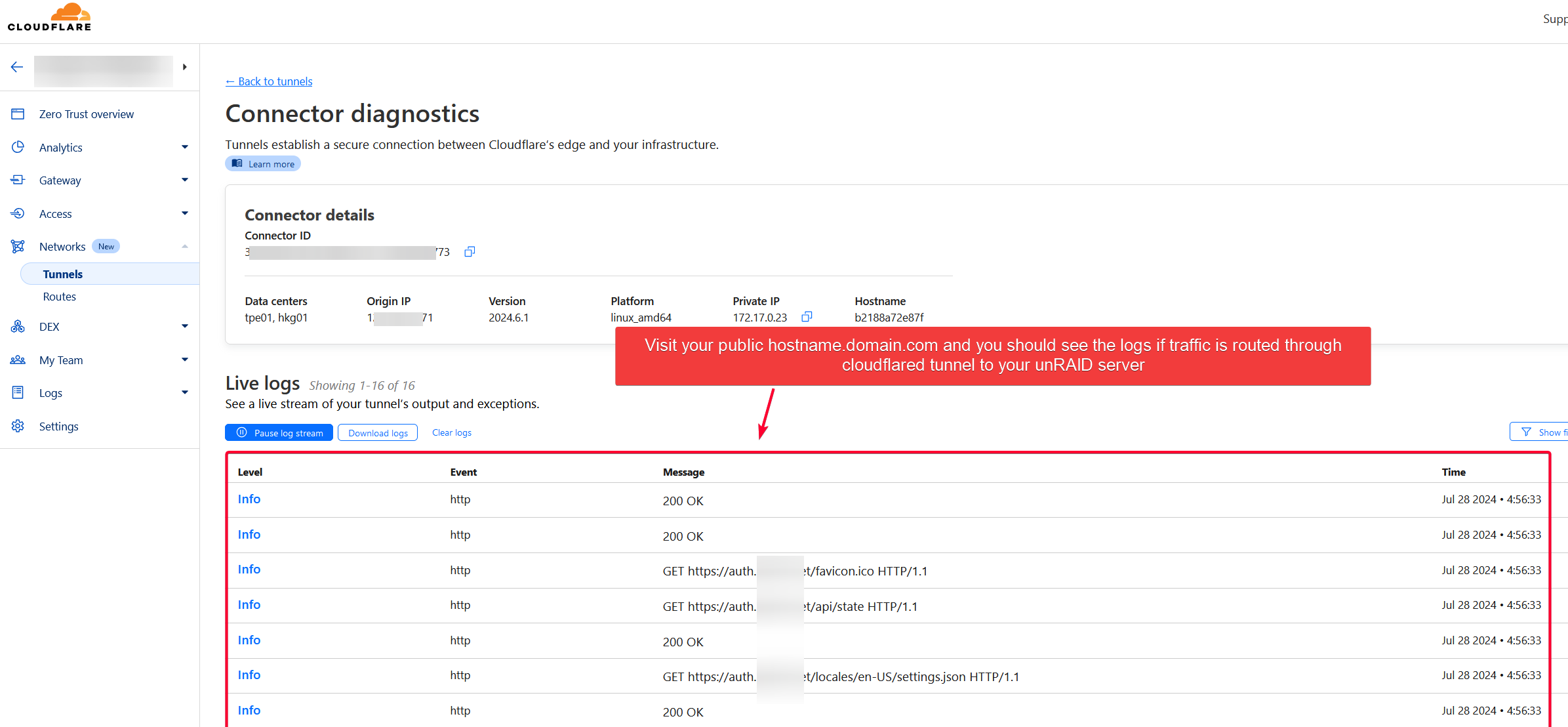Click the Show filters button
1568x727 pixels.
pyautogui.click(x=1538, y=432)
